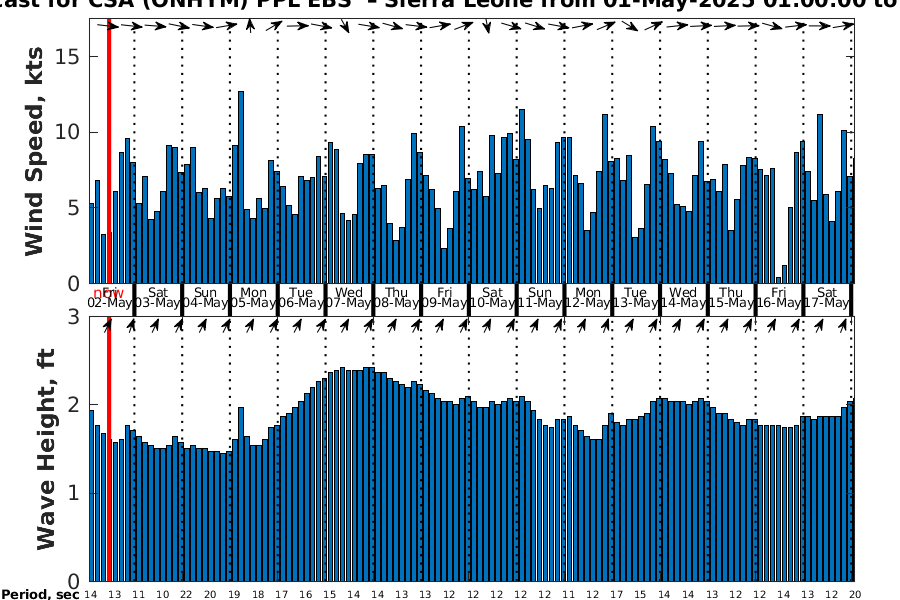
Task: Select the "Fri 16-May" day label
Action: 778,297
